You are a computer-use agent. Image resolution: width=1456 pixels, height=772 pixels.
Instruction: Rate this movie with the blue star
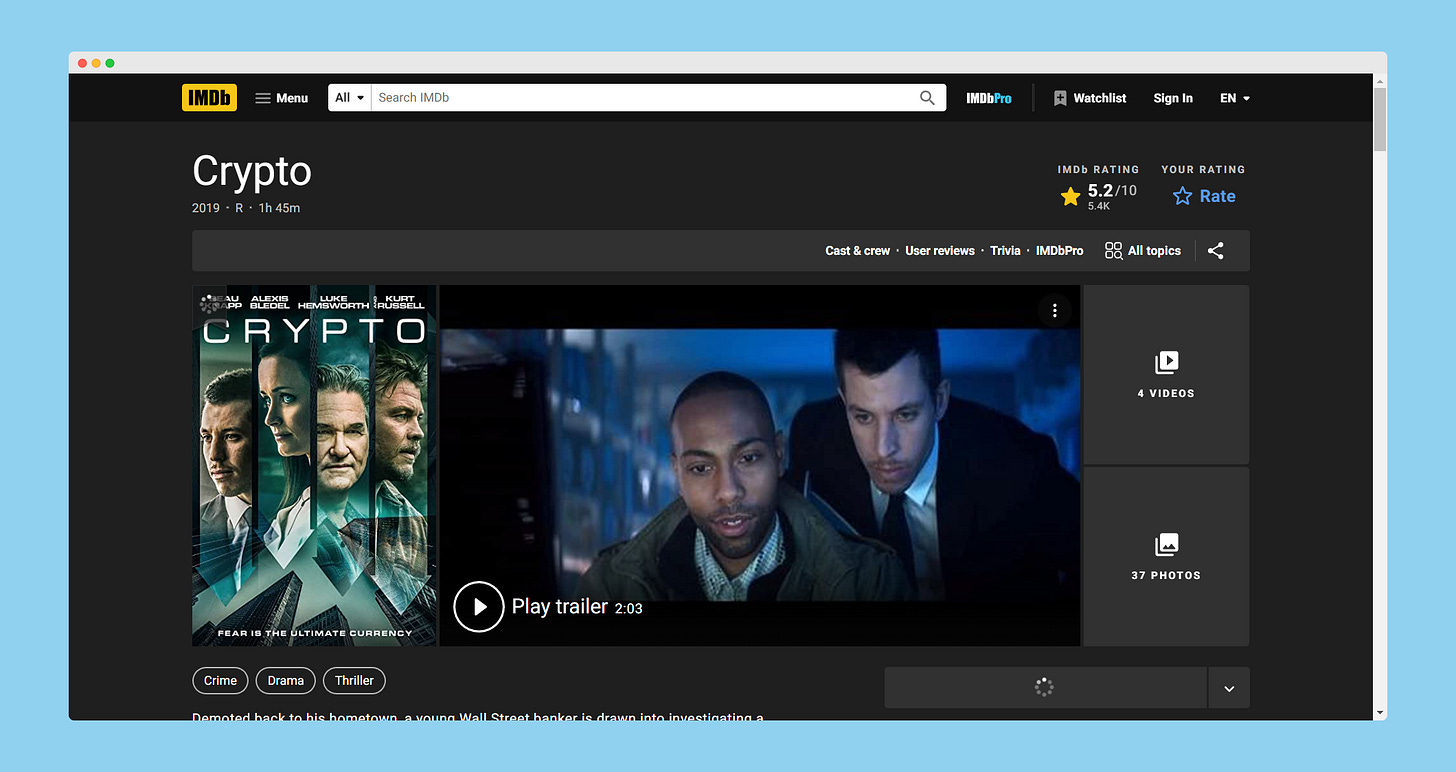pos(1204,196)
